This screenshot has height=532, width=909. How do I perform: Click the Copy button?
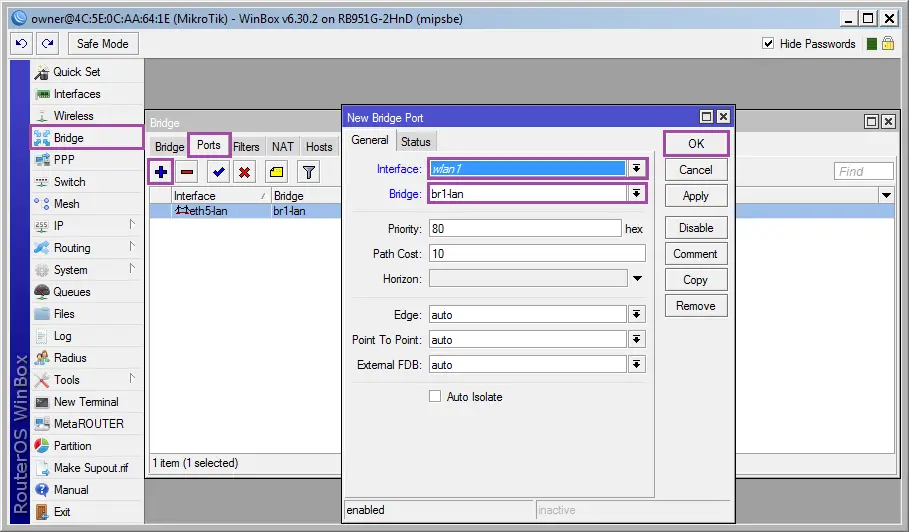click(x=696, y=280)
